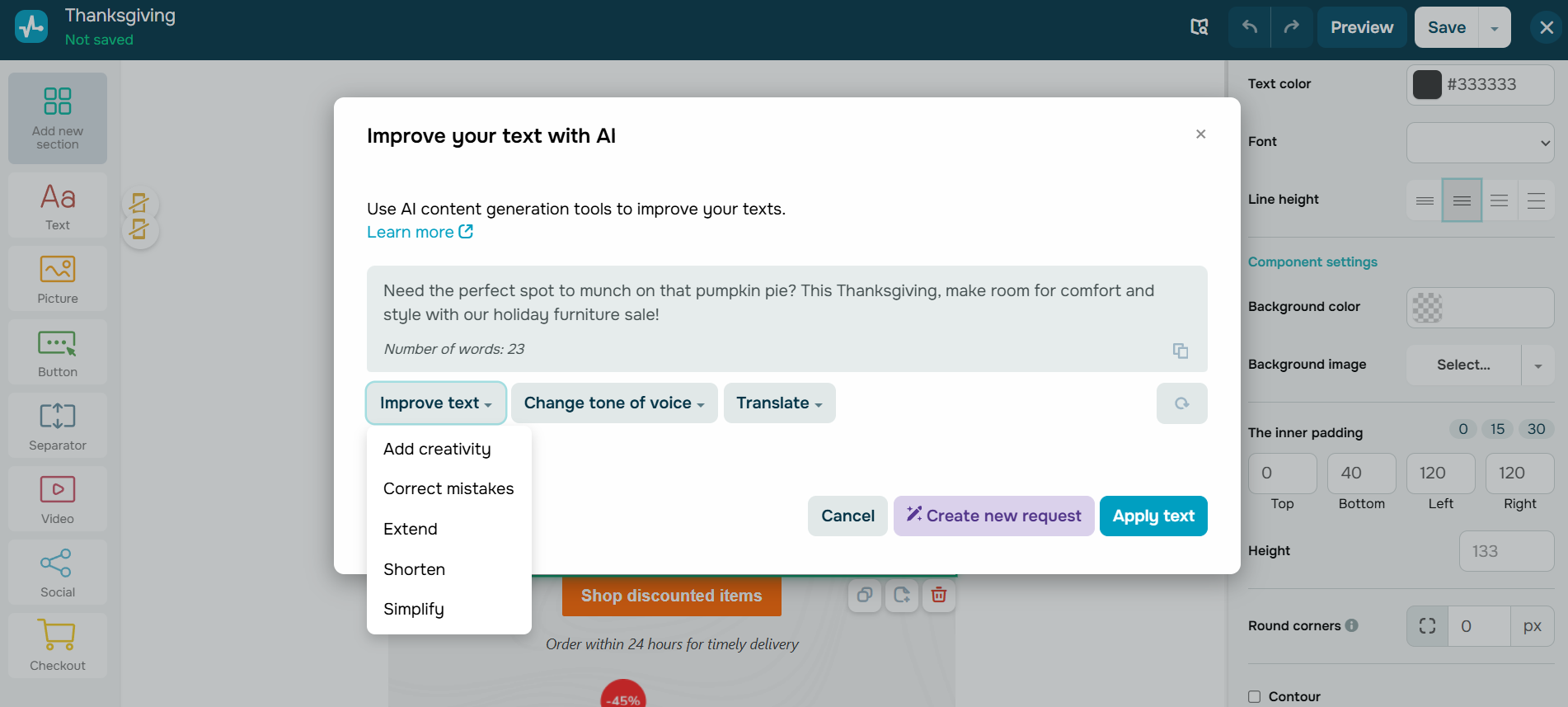Click the Apply text button
This screenshot has height=707, width=1568.
coord(1153,516)
